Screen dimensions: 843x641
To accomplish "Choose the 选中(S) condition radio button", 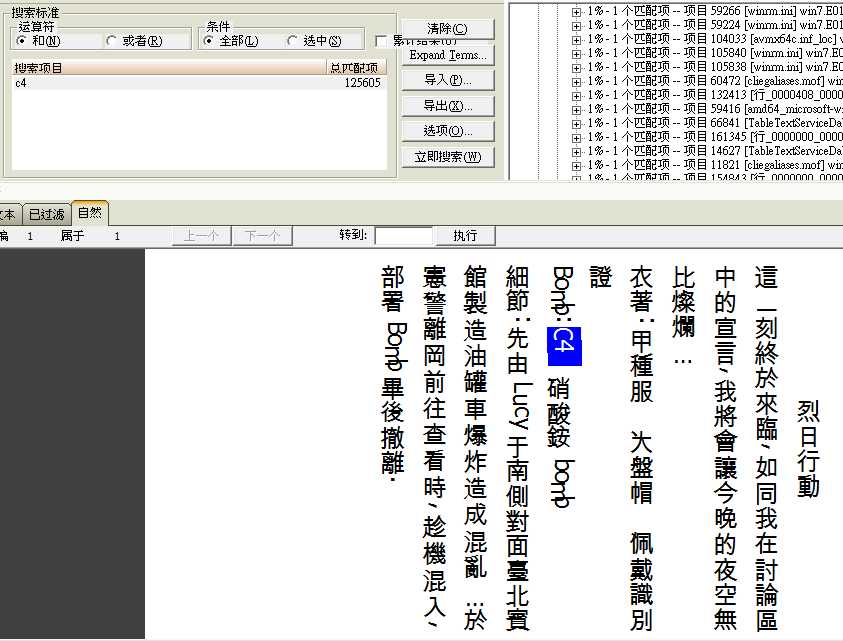I will tap(292, 41).
